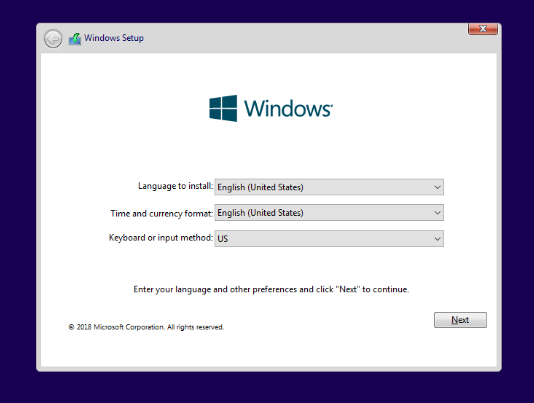Image resolution: width=534 pixels, height=403 pixels.
Task: Click the Windows logo
Action: [x=223, y=108]
